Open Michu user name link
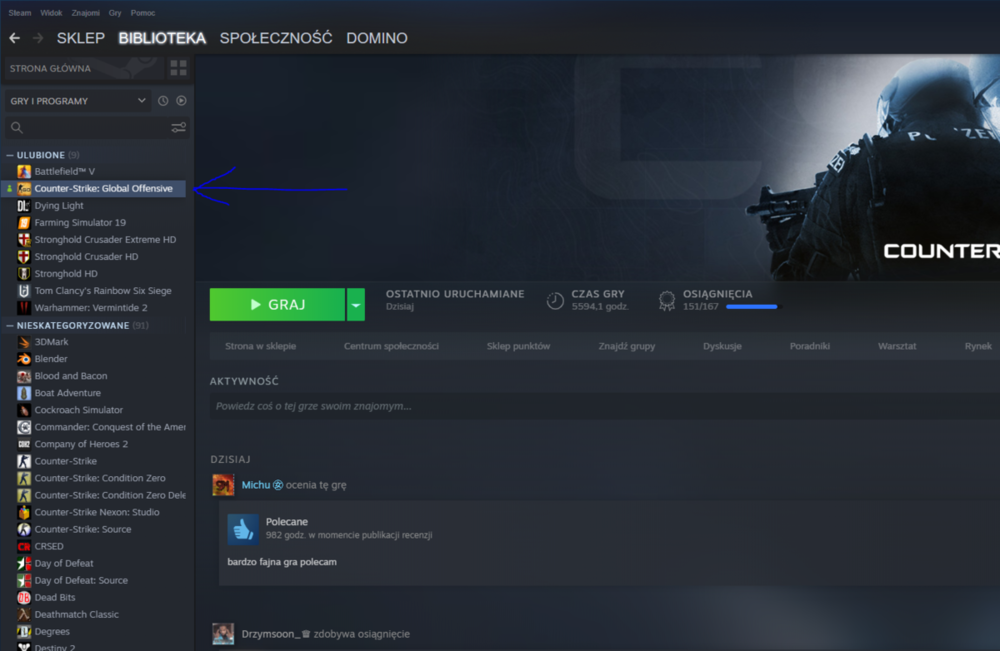This screenshot has height=651, width=1000. coord(256,485)
